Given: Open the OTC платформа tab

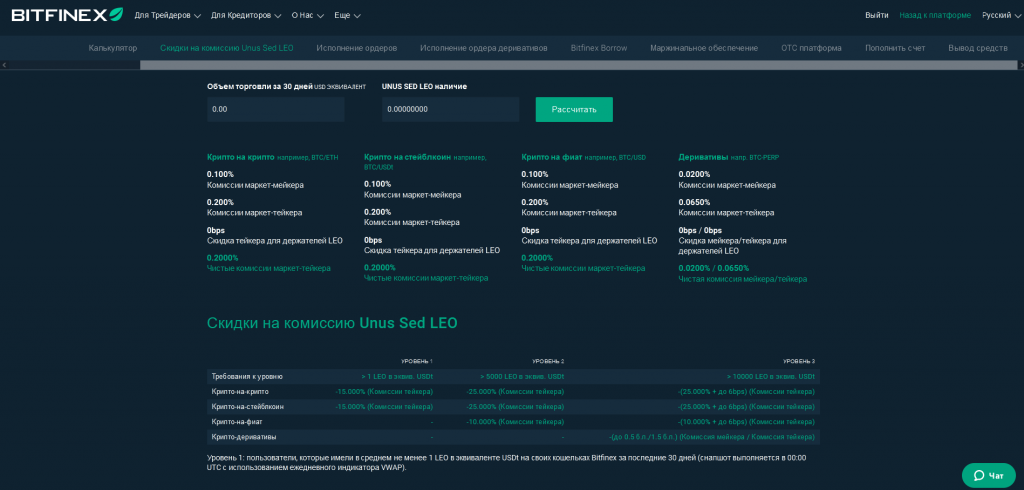Looking at the screenshot, I should (811, 48).
